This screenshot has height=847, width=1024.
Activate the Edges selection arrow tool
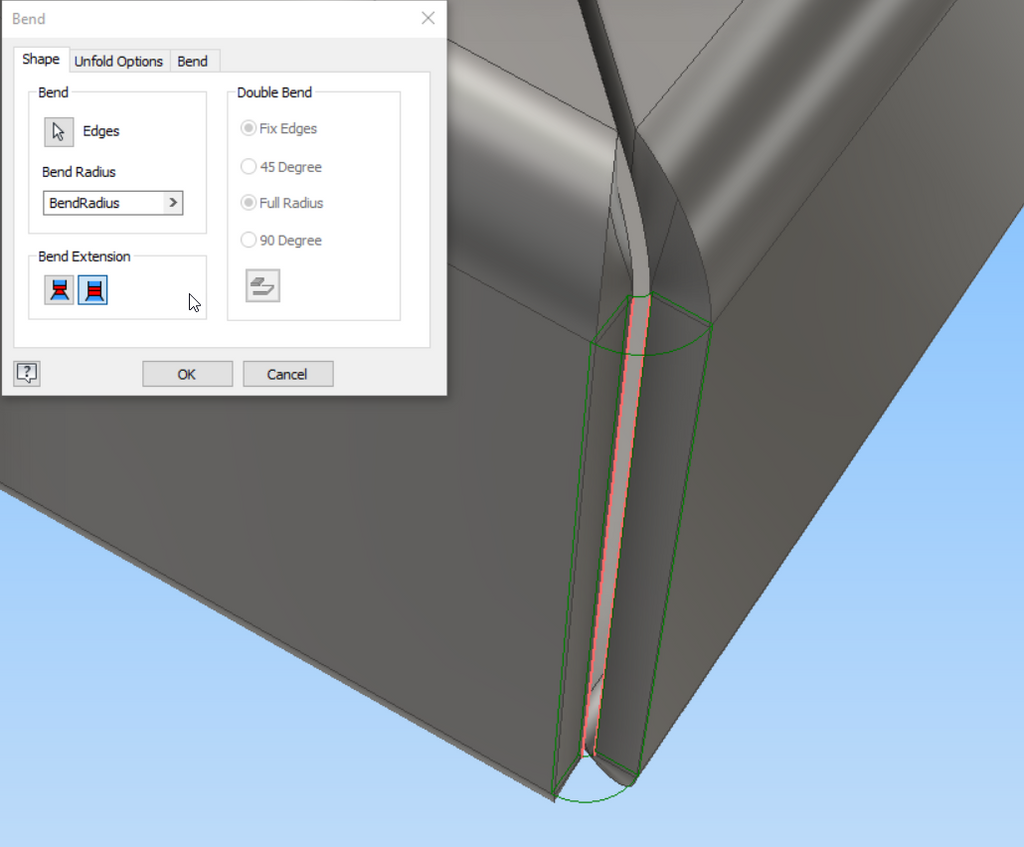click(59, 131)
